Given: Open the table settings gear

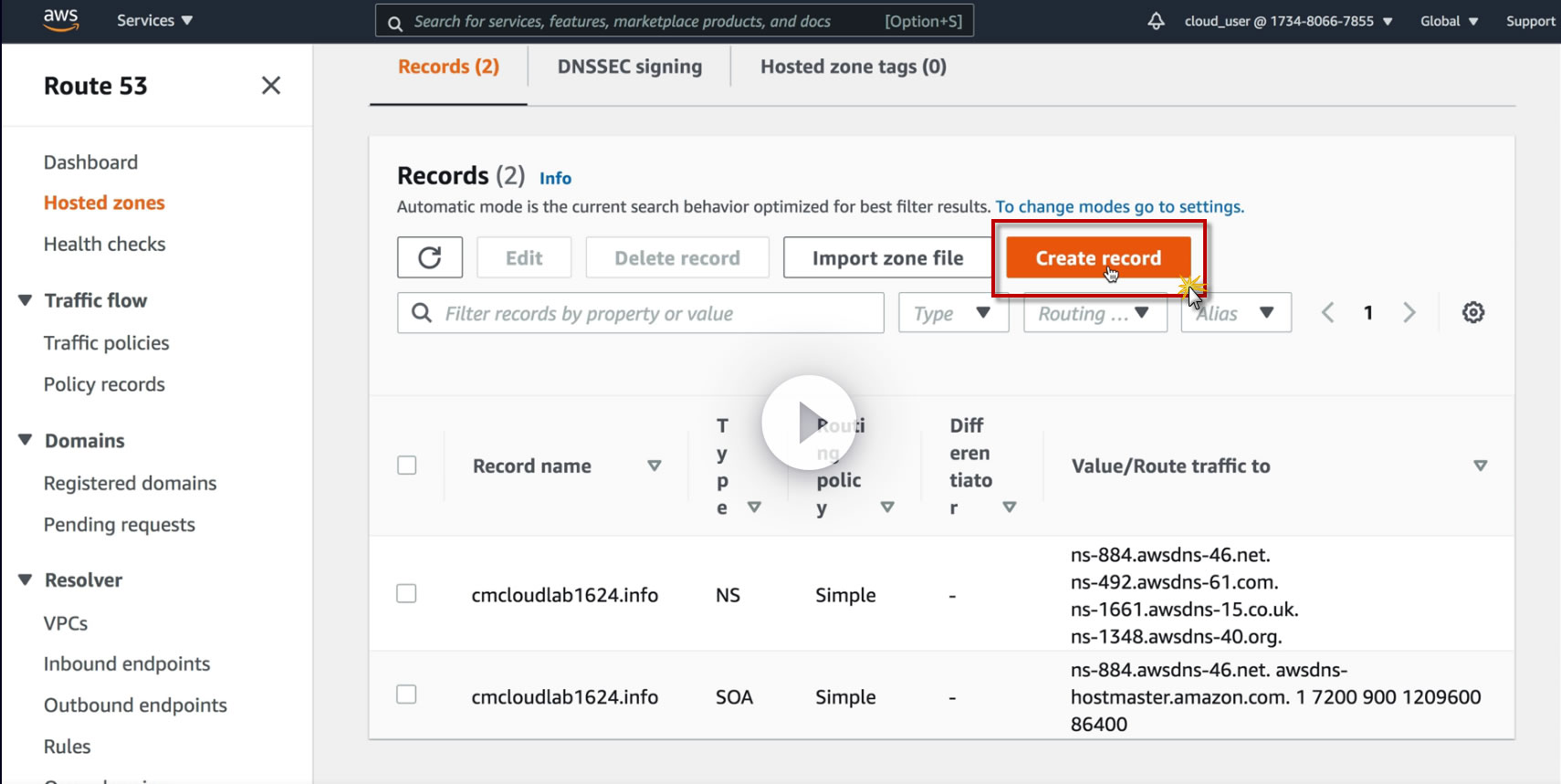Looking at the screenshot, I should tap(1473, 313).
